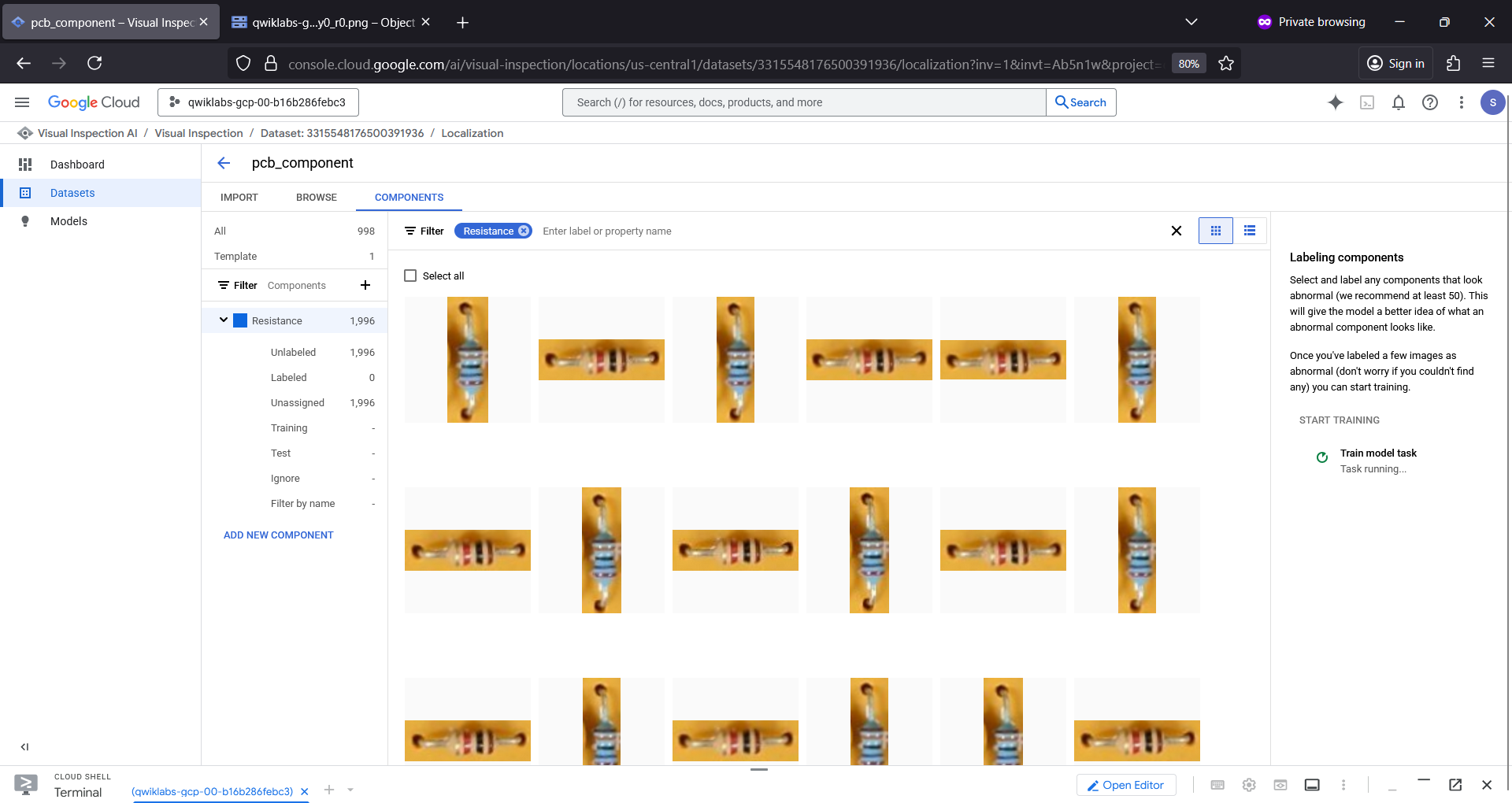
Task: Click Open Editor button in Cloud Shell
Action: (1126, 785)
